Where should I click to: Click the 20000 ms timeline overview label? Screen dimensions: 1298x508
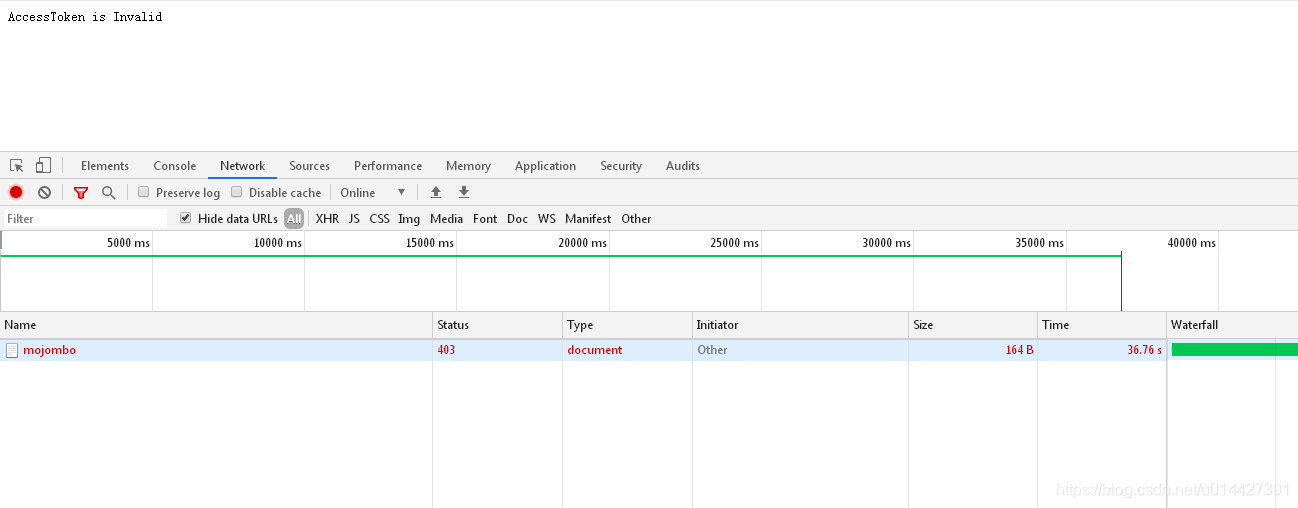point(582,243)
